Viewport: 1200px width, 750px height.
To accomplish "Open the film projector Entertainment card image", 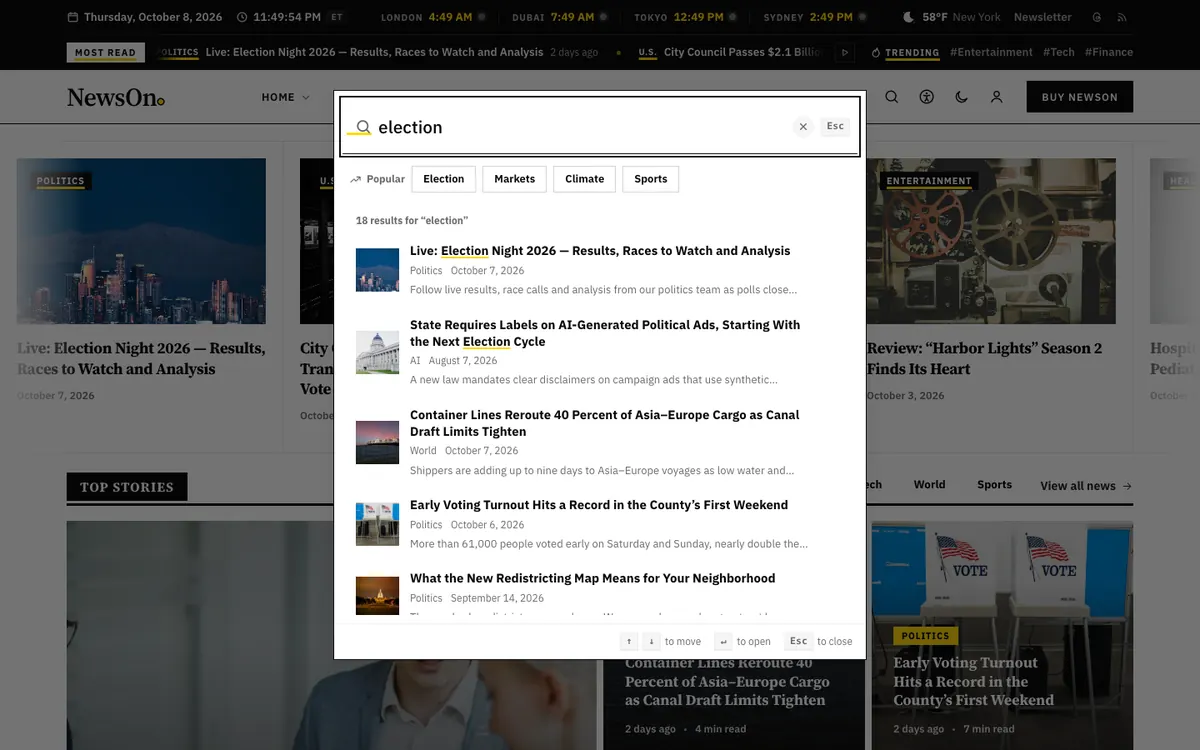I will point(991,241).
